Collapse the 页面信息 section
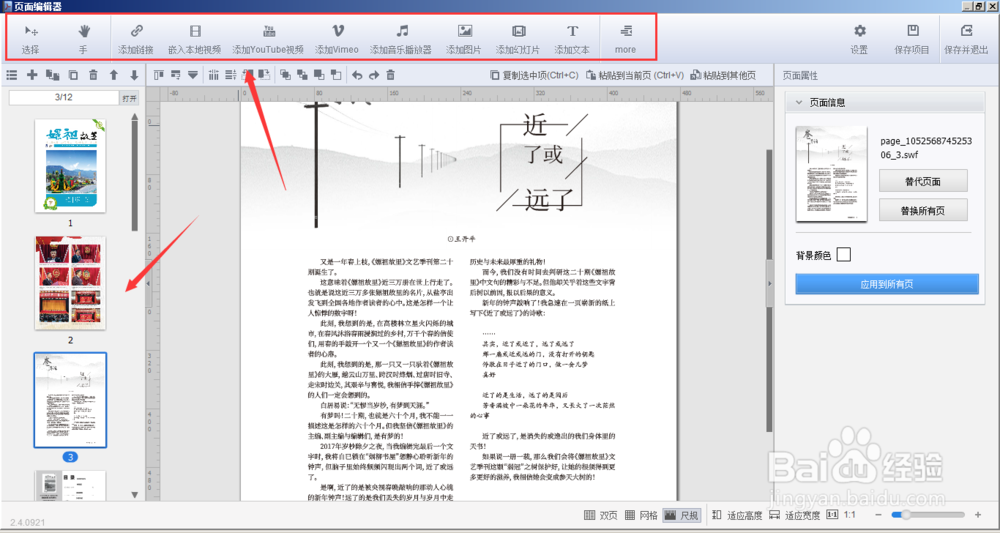The width and height of the screenshot is (1000, 533). tap(799, 102)
